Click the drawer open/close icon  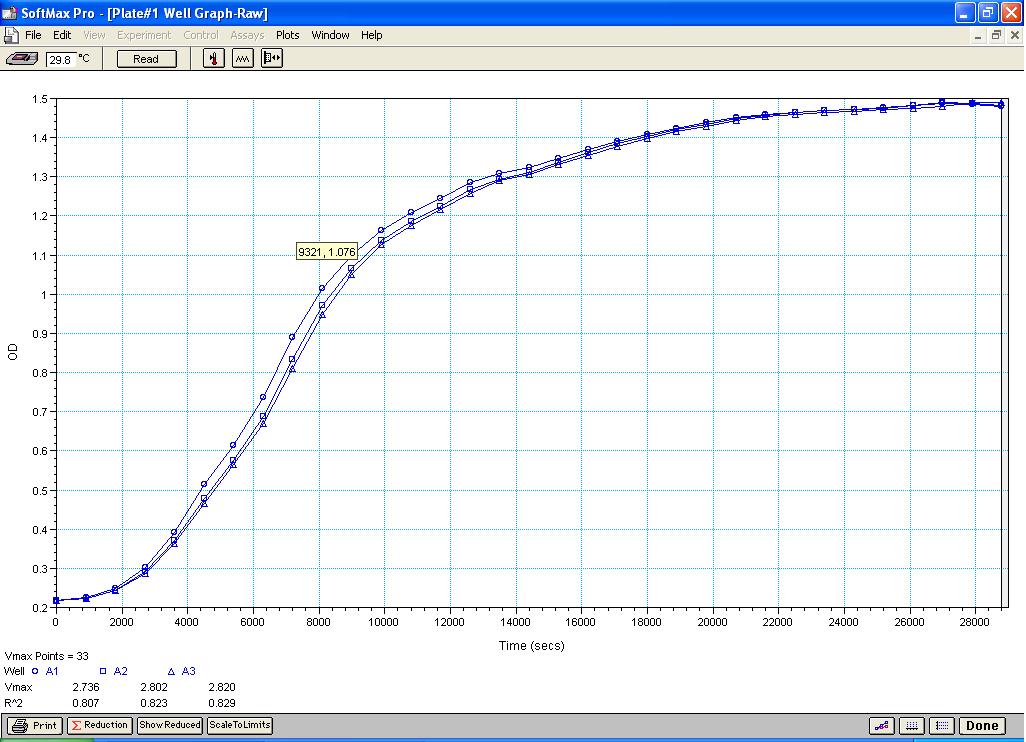click(272, 59)
